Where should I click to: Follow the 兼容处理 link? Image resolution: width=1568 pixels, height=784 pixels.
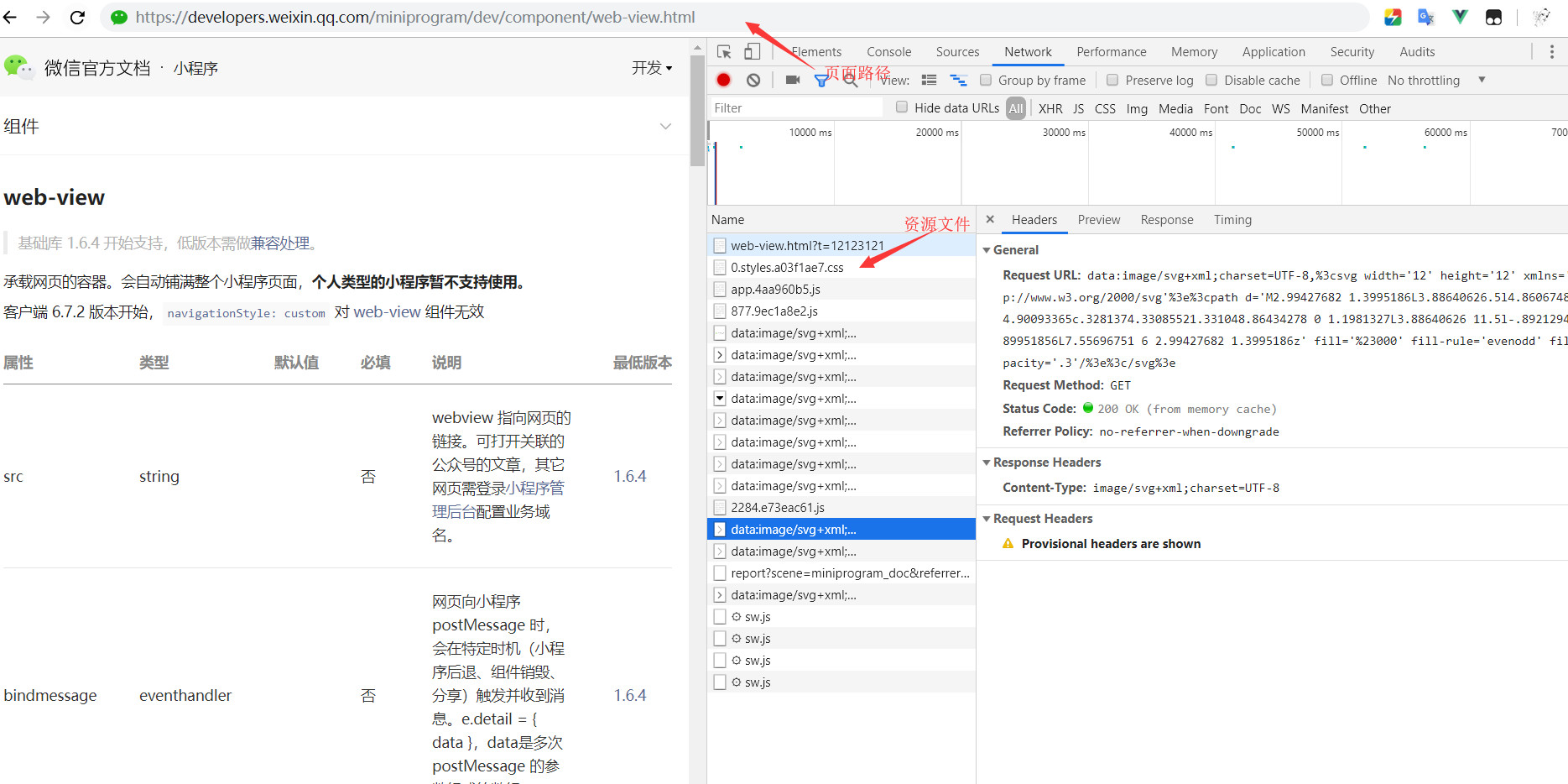(280, 243)
